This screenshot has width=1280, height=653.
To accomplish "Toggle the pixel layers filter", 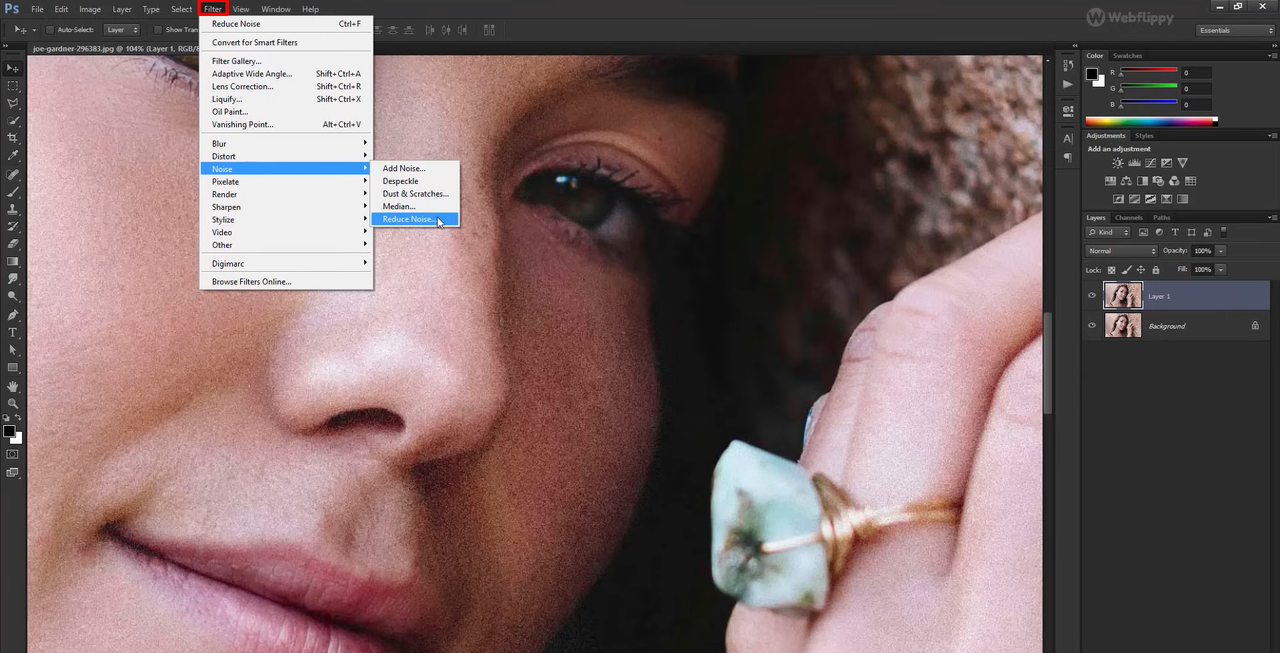I will pyautogui.click(x=1144, y=232).
